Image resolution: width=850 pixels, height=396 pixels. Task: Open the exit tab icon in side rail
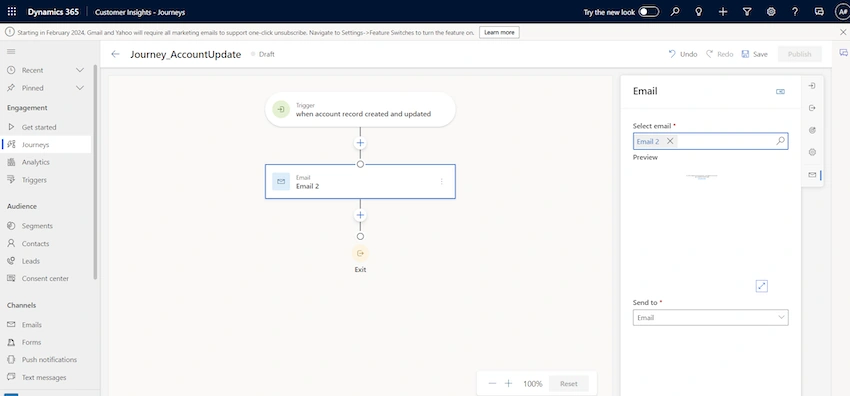click(812, 108)
